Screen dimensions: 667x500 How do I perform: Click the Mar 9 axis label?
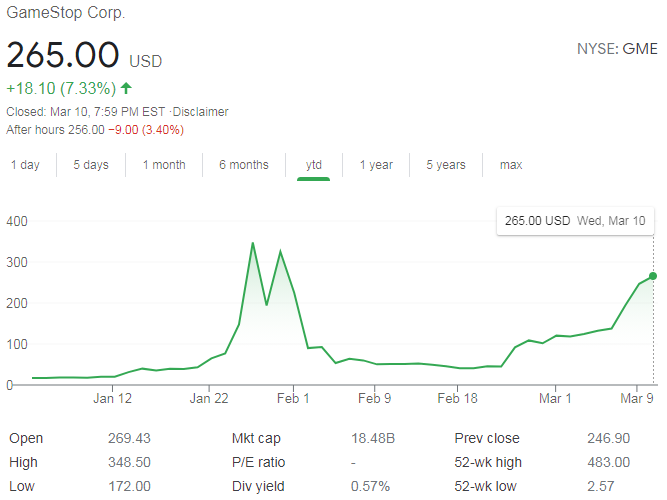tap(637, 398)
